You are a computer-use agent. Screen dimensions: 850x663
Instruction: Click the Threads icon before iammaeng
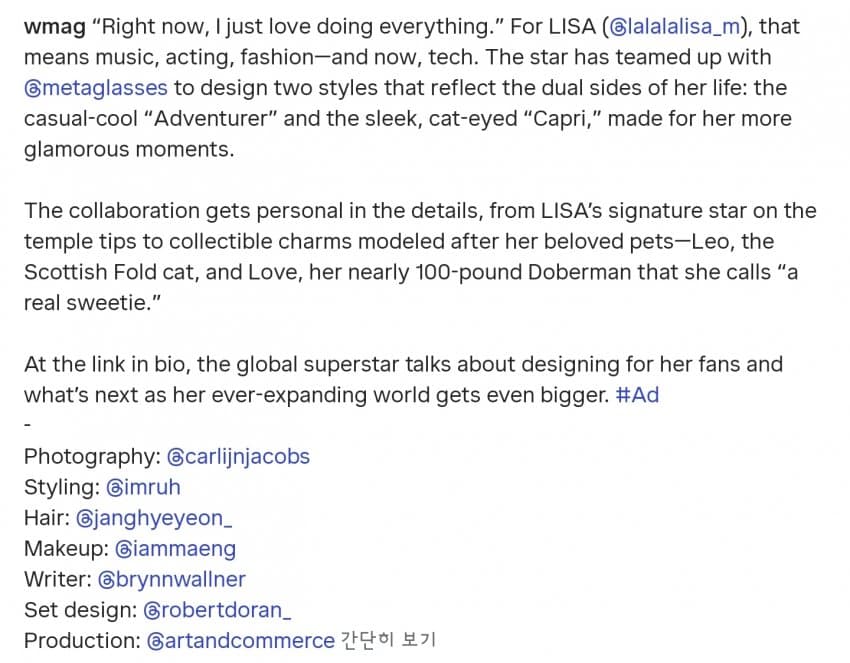point(124,550)
